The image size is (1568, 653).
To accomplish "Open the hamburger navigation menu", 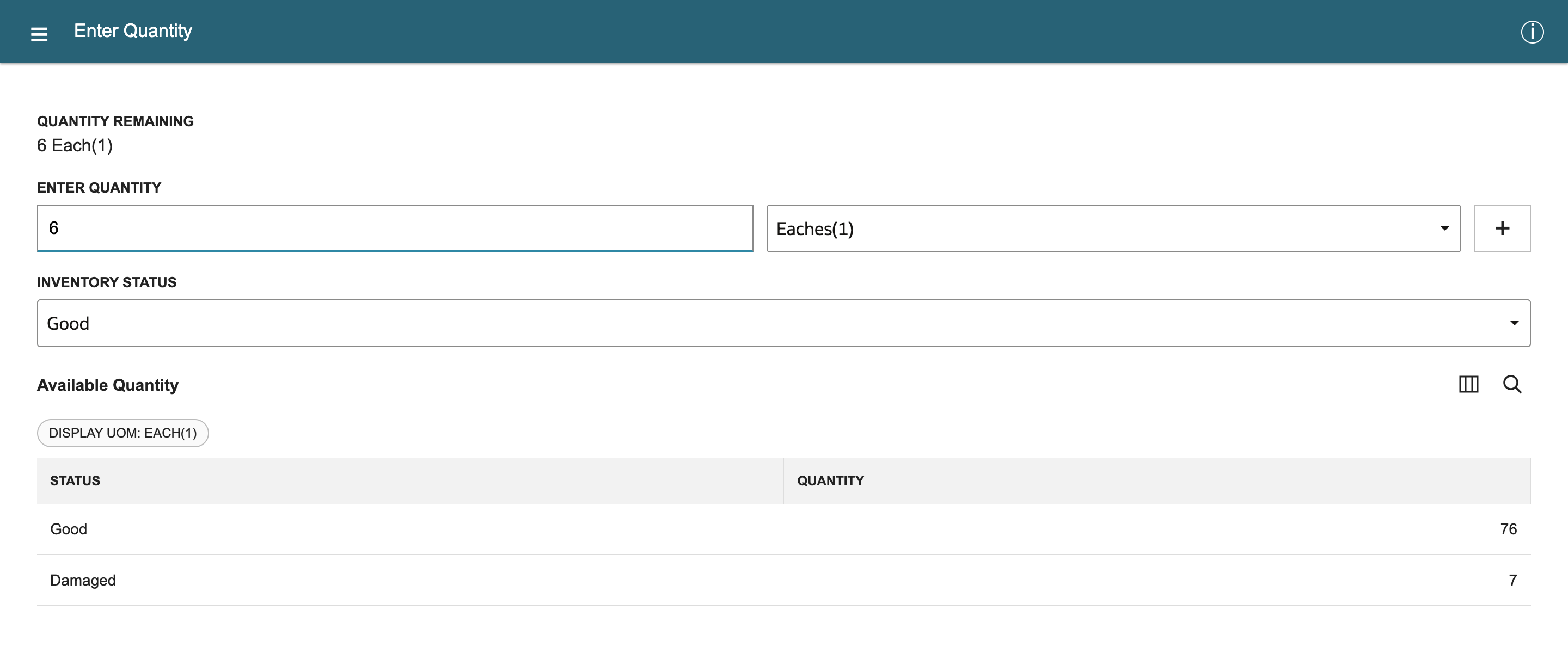I will 39,34.
